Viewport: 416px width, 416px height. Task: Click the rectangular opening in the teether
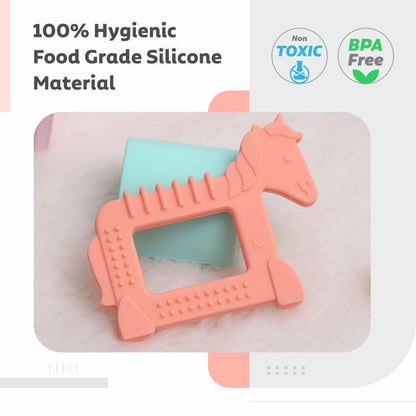190,252
